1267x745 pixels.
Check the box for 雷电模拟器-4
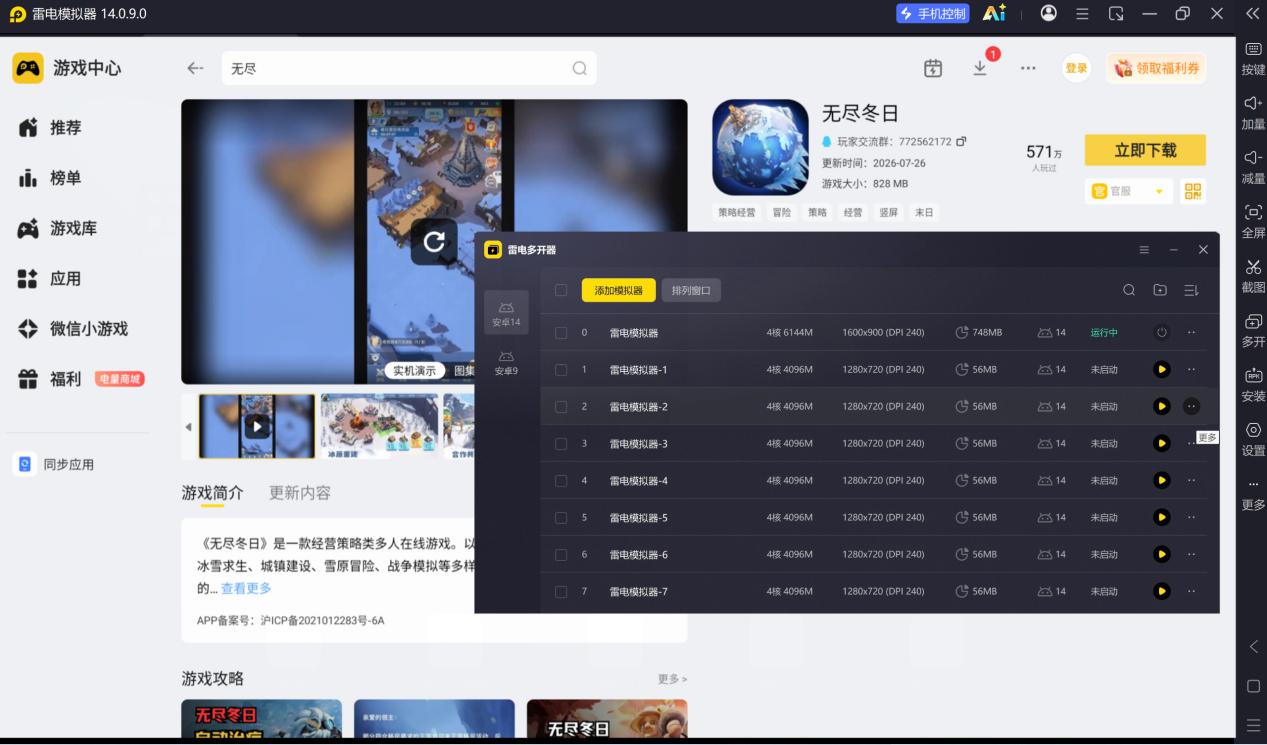pyautogui.click(x=561, y=480)
